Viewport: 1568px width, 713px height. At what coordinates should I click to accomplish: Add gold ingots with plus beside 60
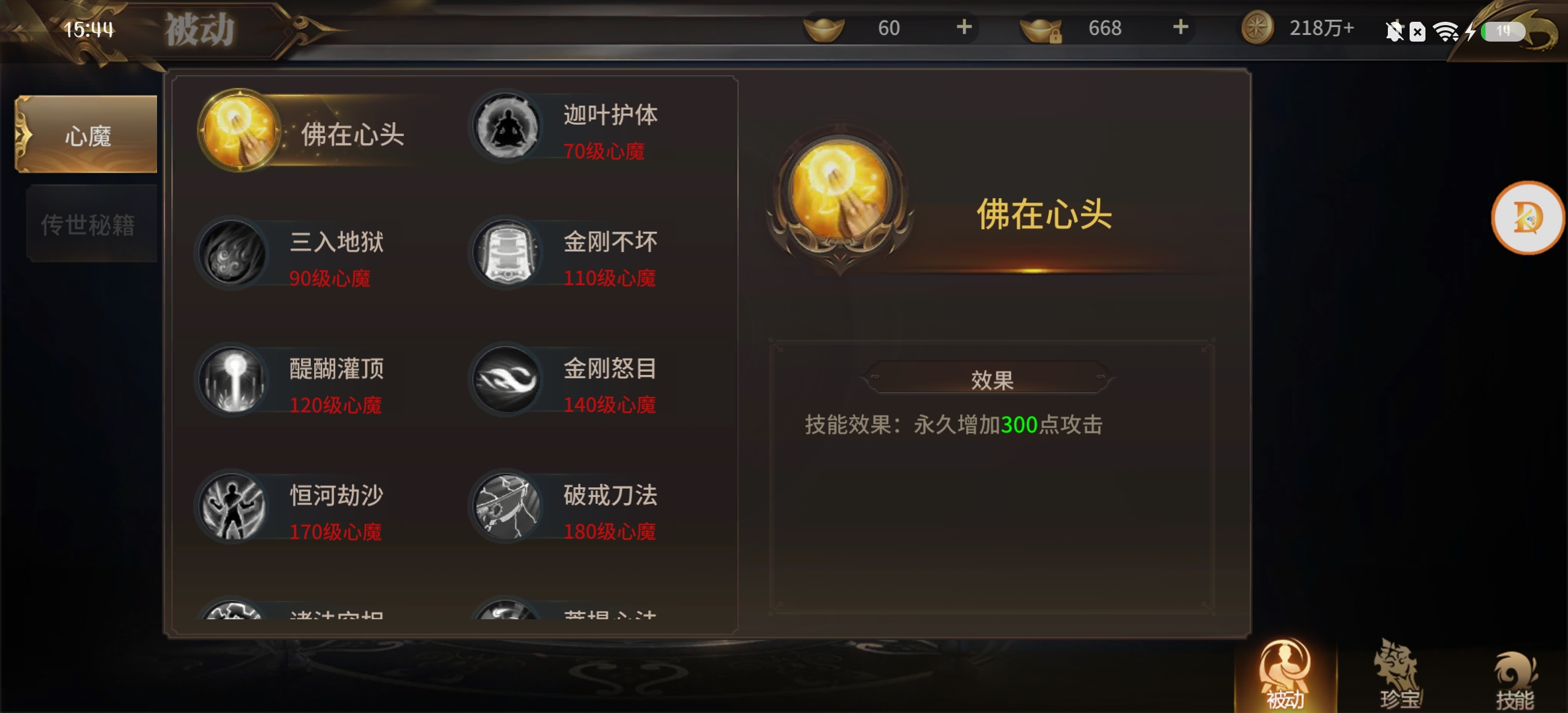point(964,27)
